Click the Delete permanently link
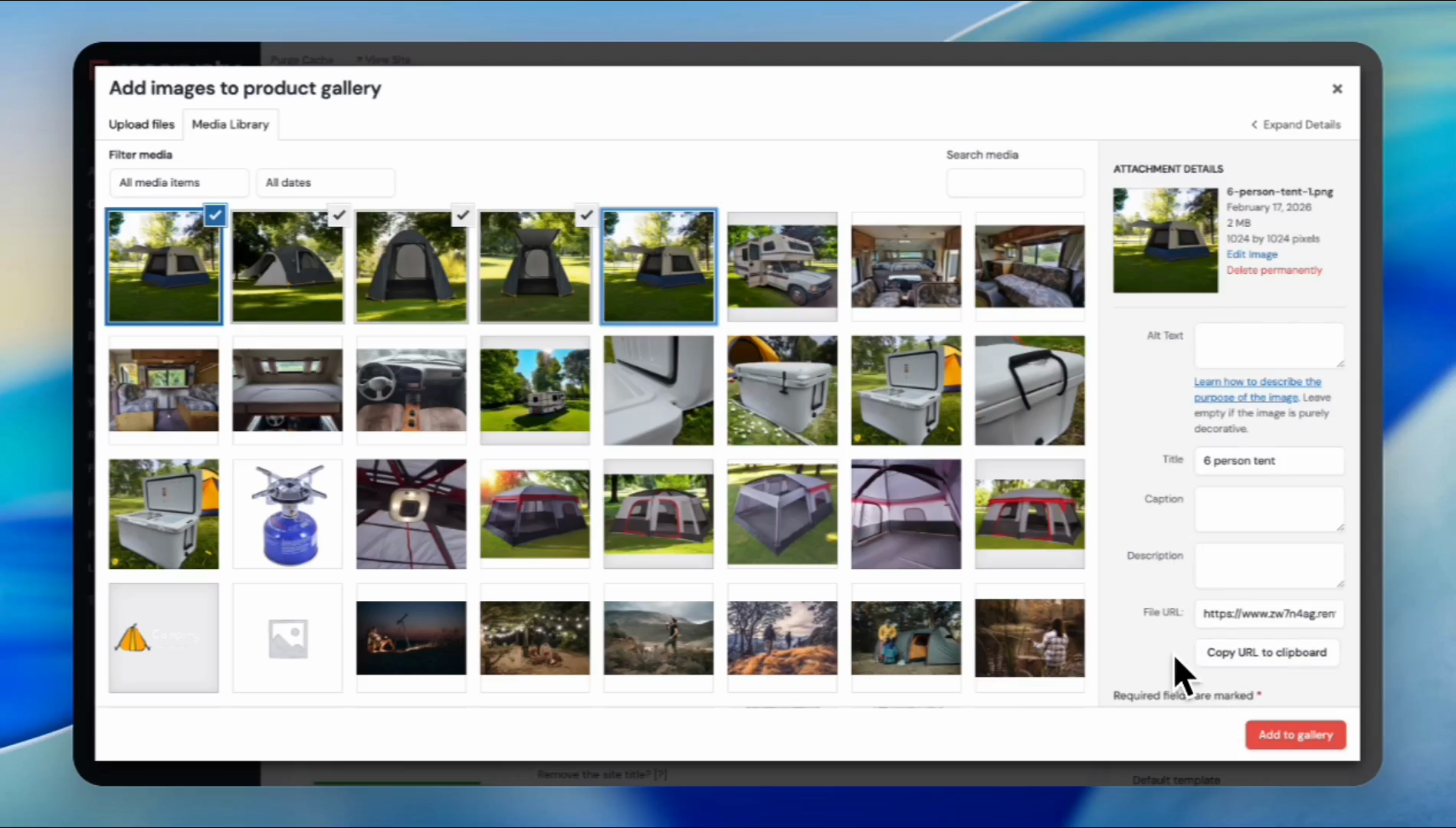This screenshot has width=1456, height=828. click(x=1274, y=270)
